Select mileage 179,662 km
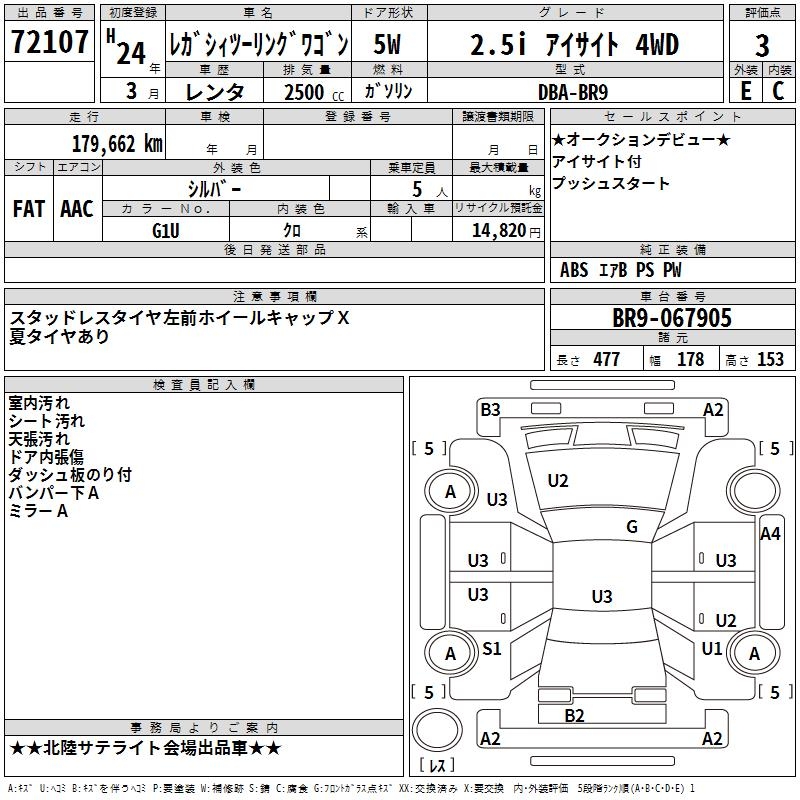This screenshot has width=800, height=800. 117,144
